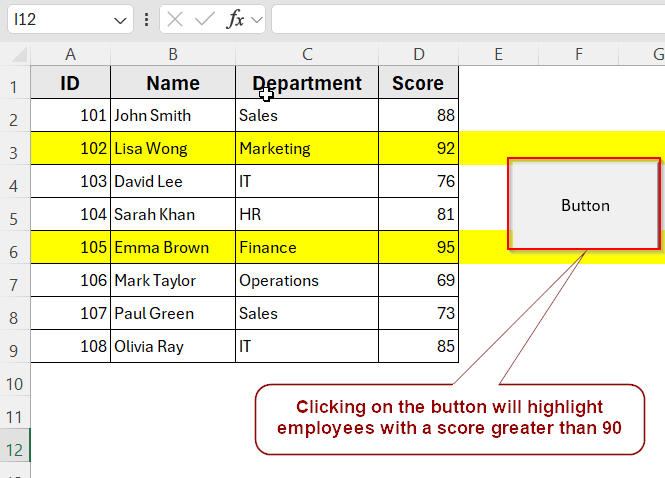
Task: Select the cell containing Operations
Action: (x=307, y=281)
